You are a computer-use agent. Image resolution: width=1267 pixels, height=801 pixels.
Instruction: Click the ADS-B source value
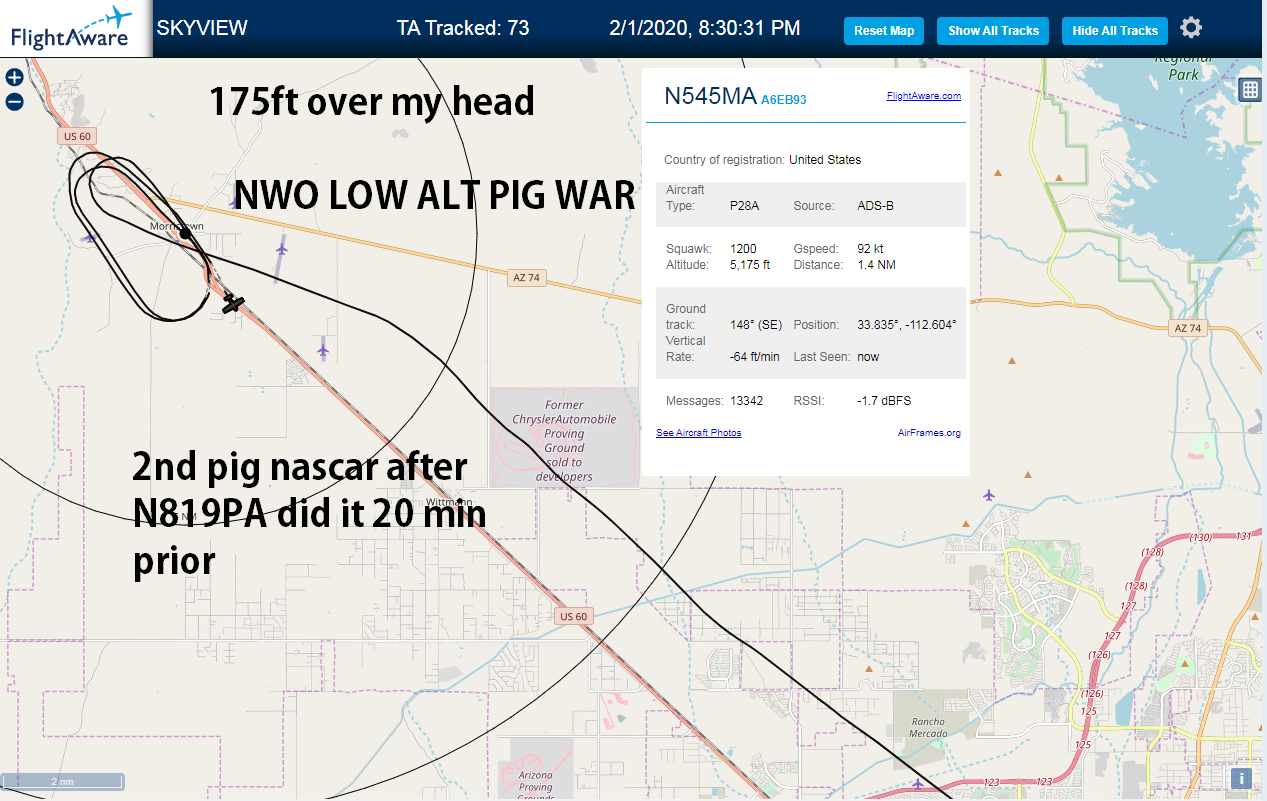pos(876,206)
